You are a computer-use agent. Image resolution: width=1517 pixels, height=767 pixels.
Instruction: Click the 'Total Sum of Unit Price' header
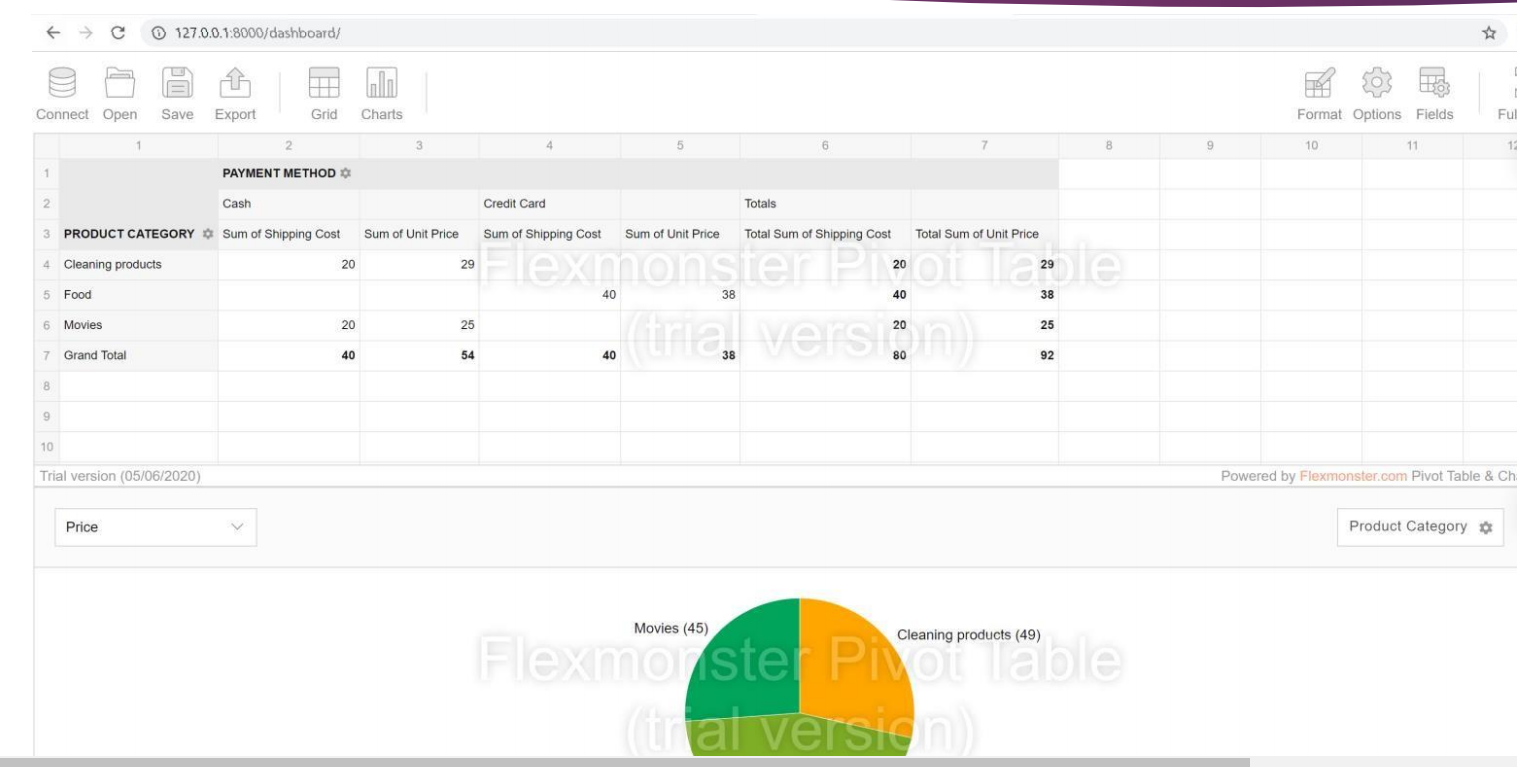985,234
